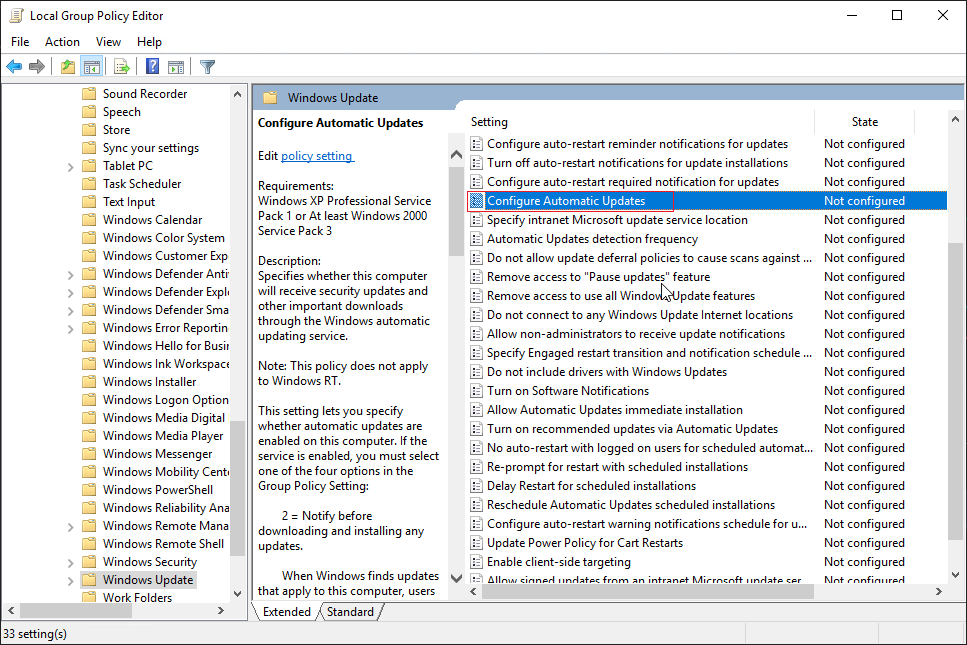Click the Windows Calendar folder icon
The image size is (967, 645).
[89, 220]
